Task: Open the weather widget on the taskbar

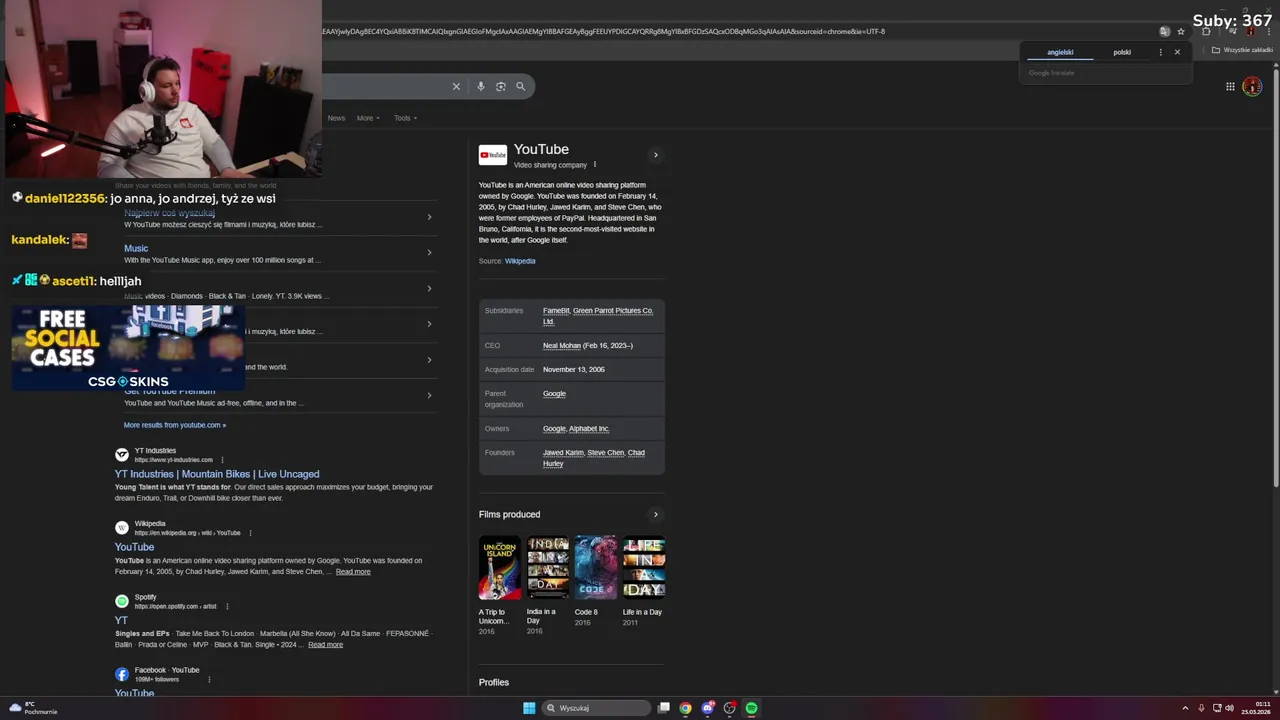Action: coord(32,708)
